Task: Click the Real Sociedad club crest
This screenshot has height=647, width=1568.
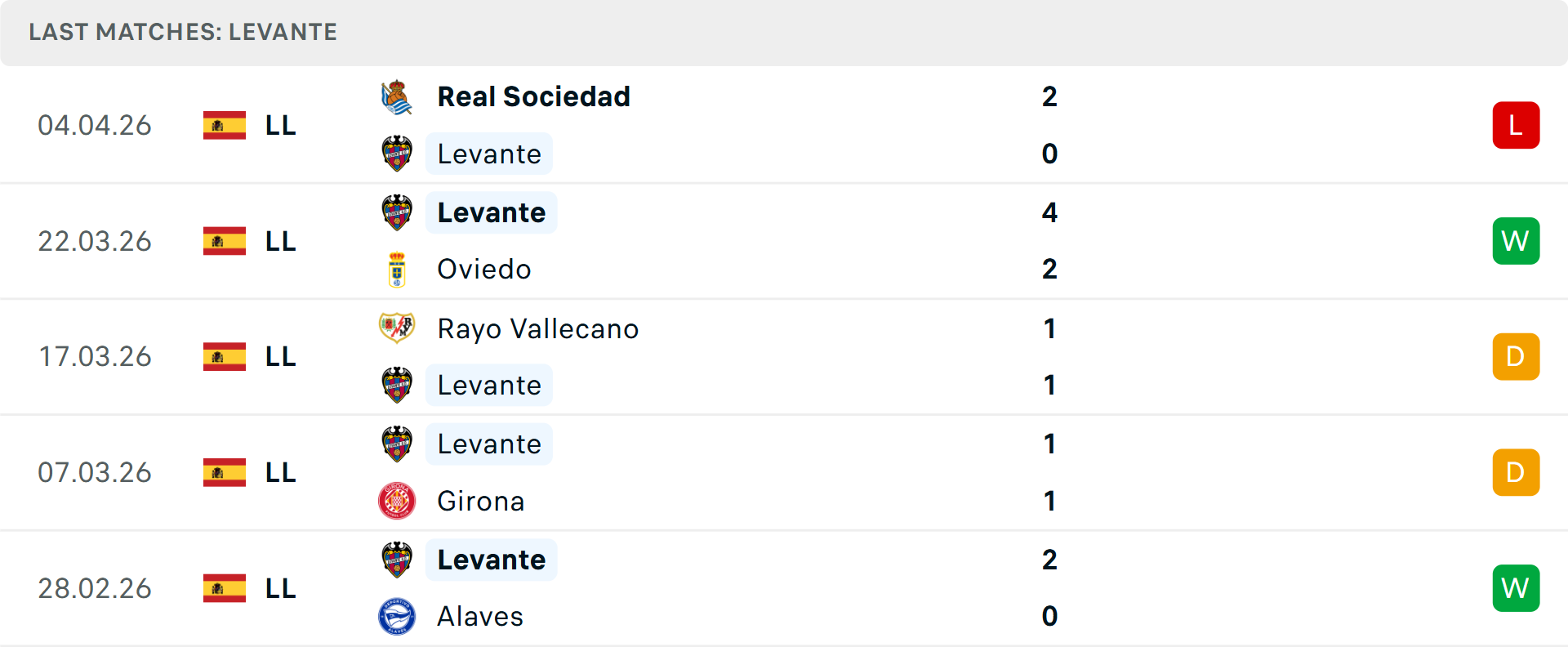Action: pyautogui.click(x=397, y=97)
